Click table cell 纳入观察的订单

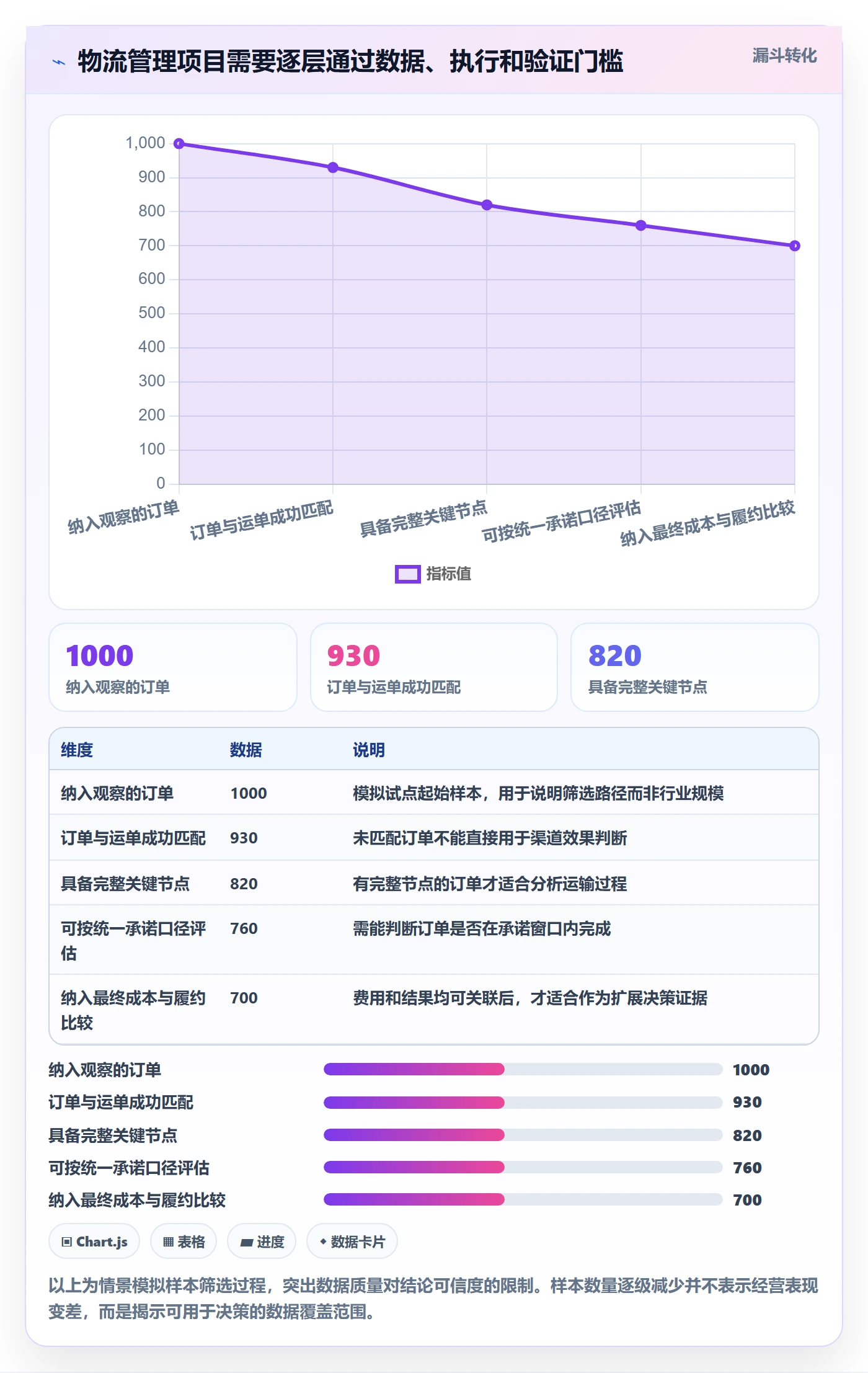(117, 793)
